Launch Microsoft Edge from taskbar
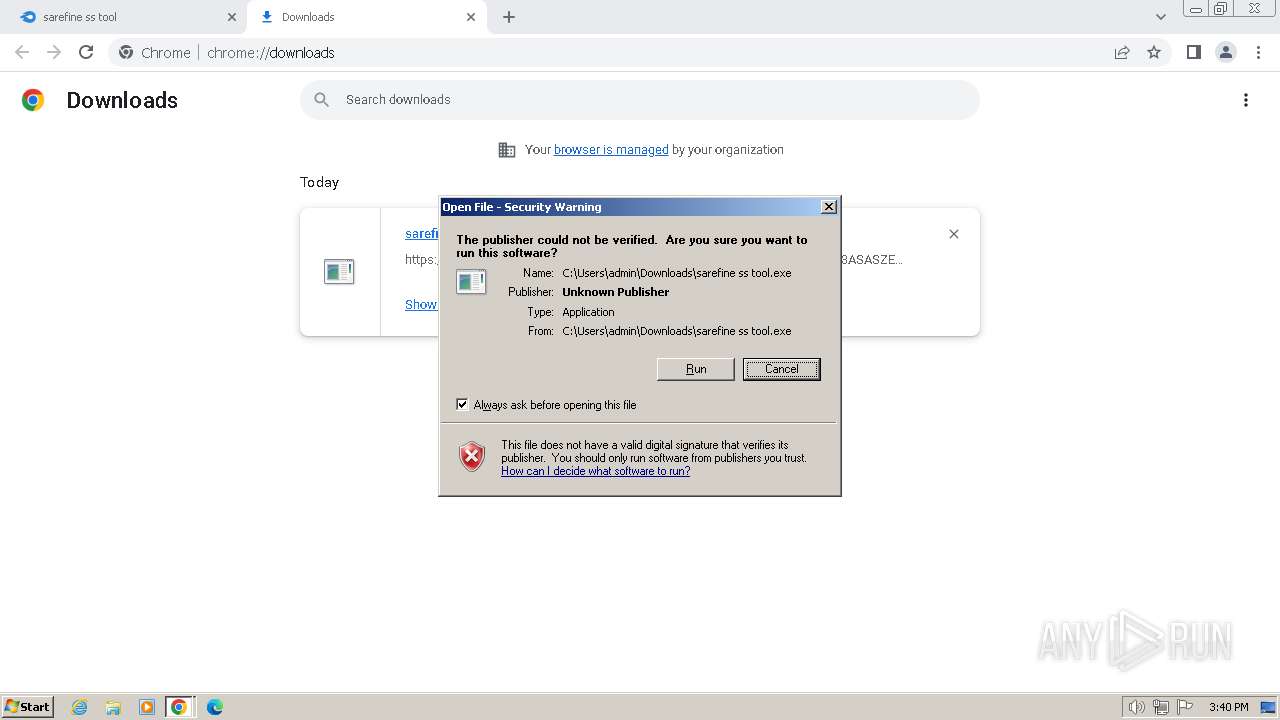The image size is (1280, 720). 214,707
